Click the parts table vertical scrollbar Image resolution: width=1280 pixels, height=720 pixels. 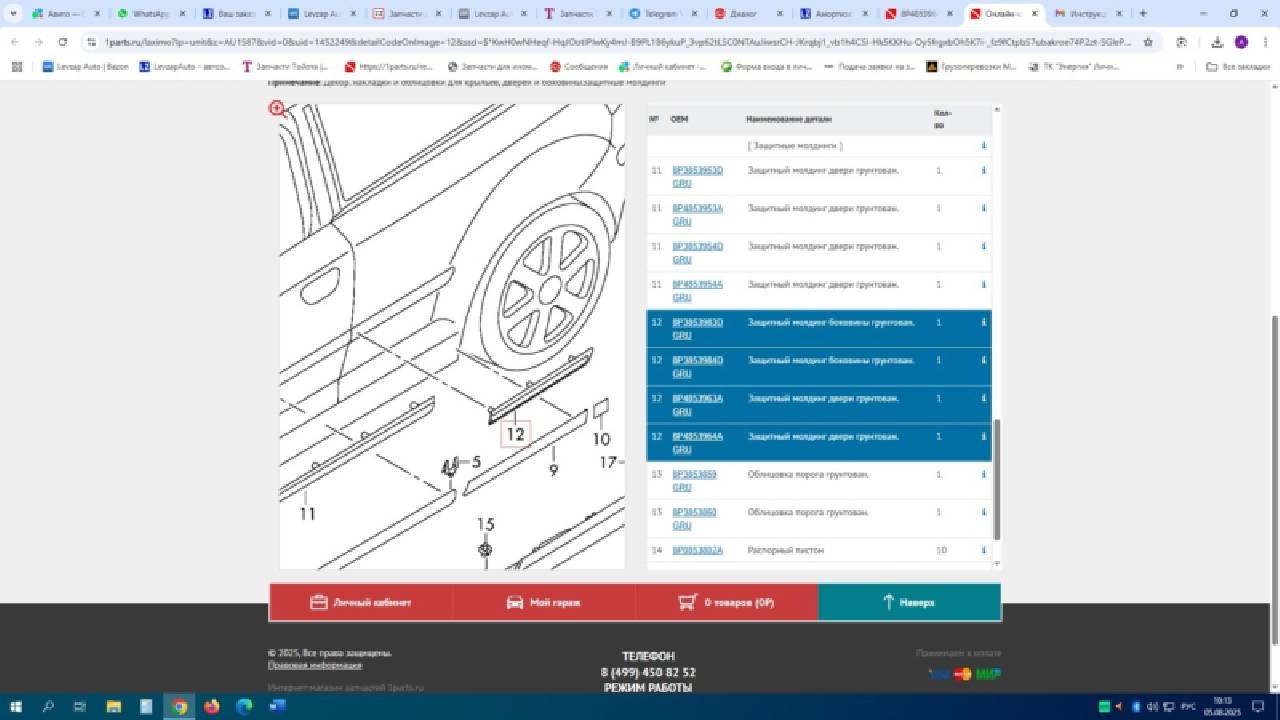point(996,478)
